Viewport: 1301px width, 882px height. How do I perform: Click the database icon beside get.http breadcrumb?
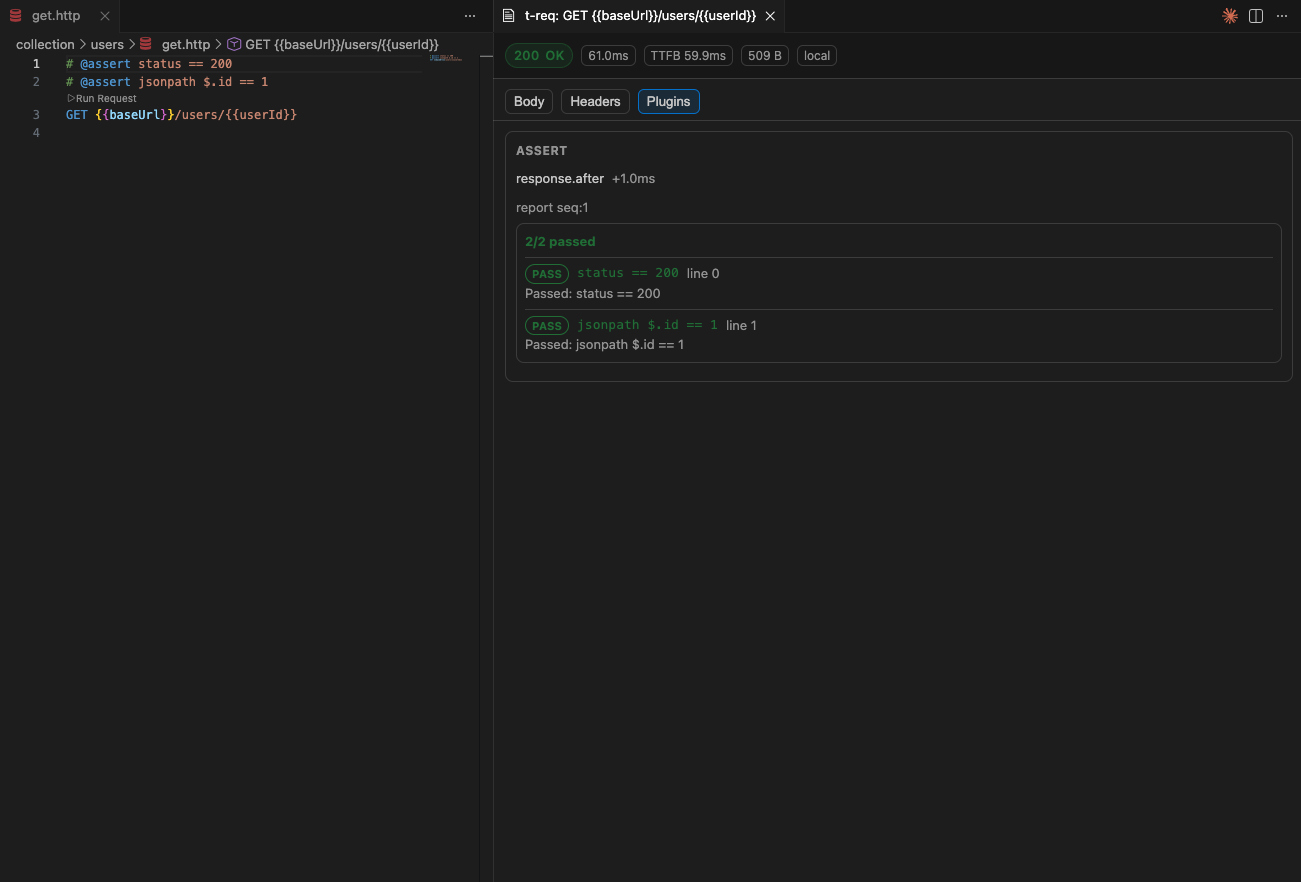tap(144, 44)
